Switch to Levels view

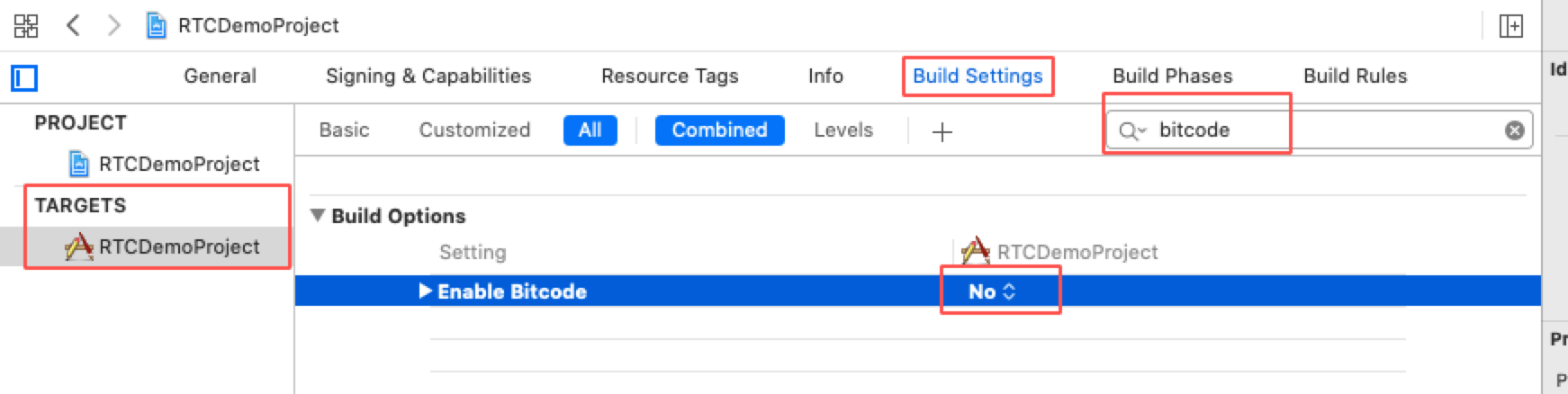[843, 130]
